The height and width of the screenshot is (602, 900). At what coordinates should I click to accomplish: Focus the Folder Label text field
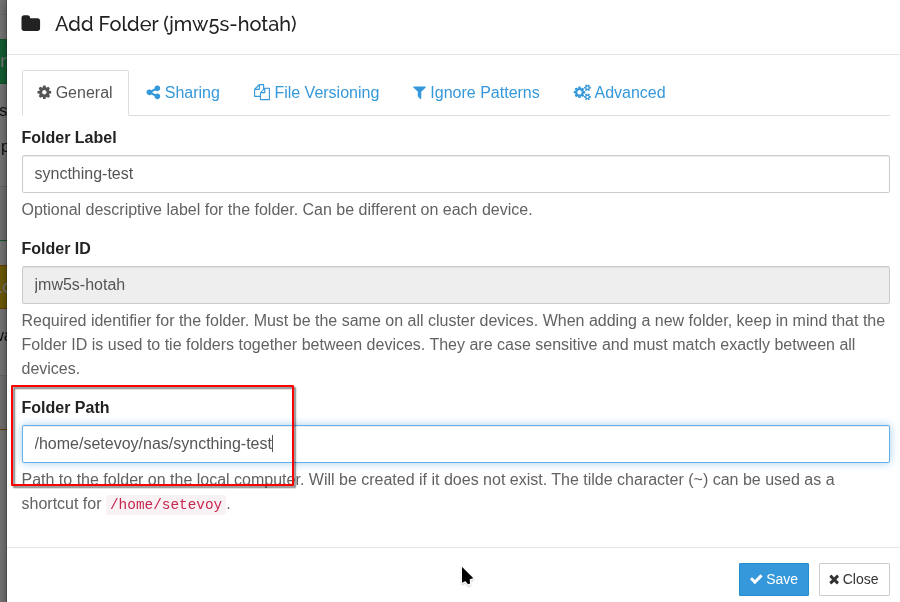[455, 174]
